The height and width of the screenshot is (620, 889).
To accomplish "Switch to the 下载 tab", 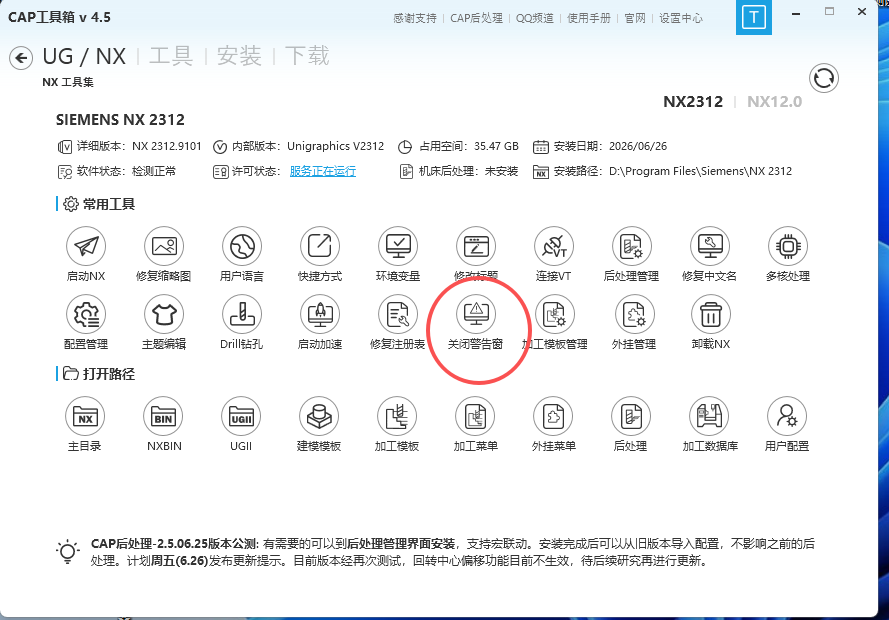I will click(x=307, y=57).
